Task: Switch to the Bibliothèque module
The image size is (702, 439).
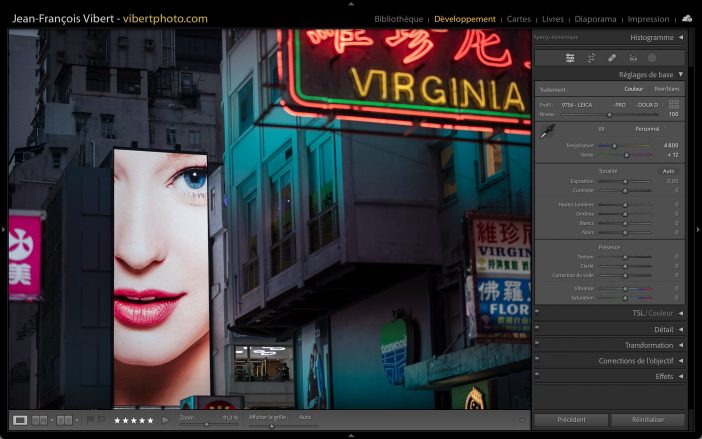Action: pos(399,19)
